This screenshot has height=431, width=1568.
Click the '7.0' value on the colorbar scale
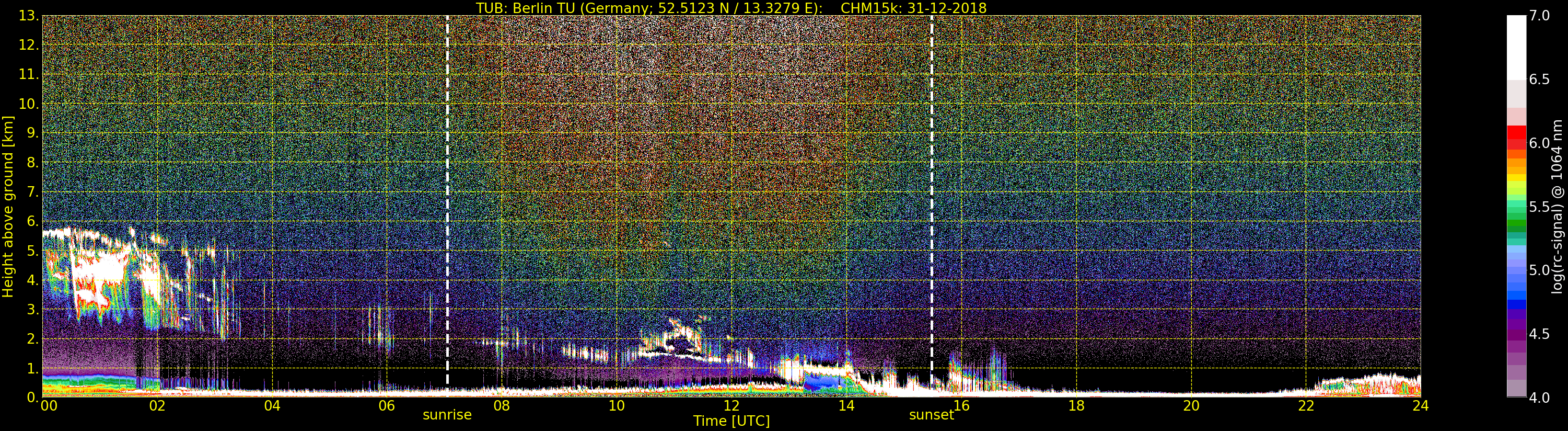tap(1539, 16)
